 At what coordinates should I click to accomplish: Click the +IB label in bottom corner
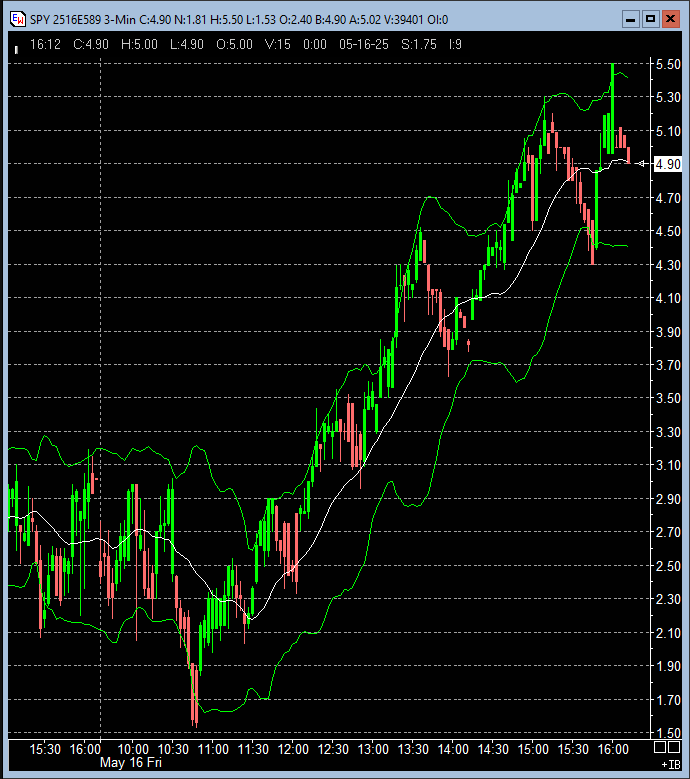(x=671, y=765)
